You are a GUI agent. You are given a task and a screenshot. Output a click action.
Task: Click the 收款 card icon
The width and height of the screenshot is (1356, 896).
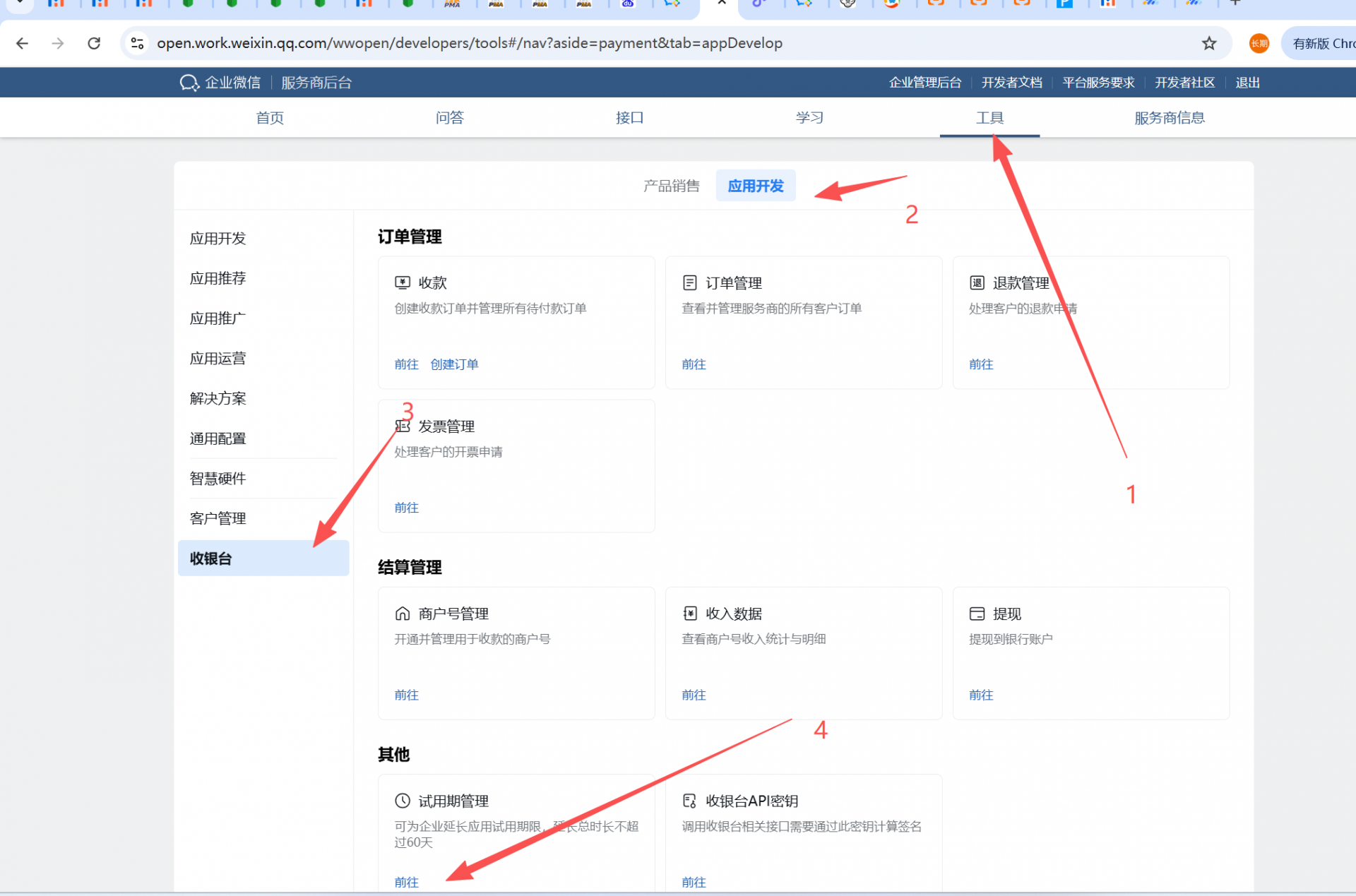[x=402, y=283]
